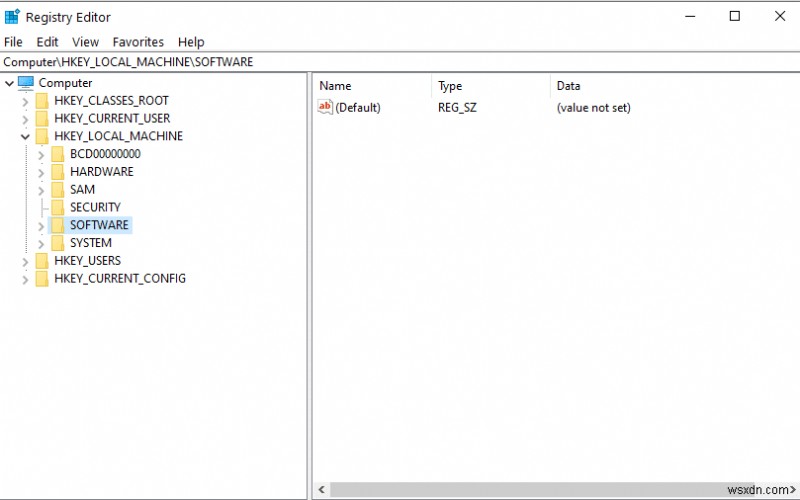The image size is (800, 500).
Task: Expand HKEY_CURRENT_CONFIG chevron
Action: tap(25, 280)
